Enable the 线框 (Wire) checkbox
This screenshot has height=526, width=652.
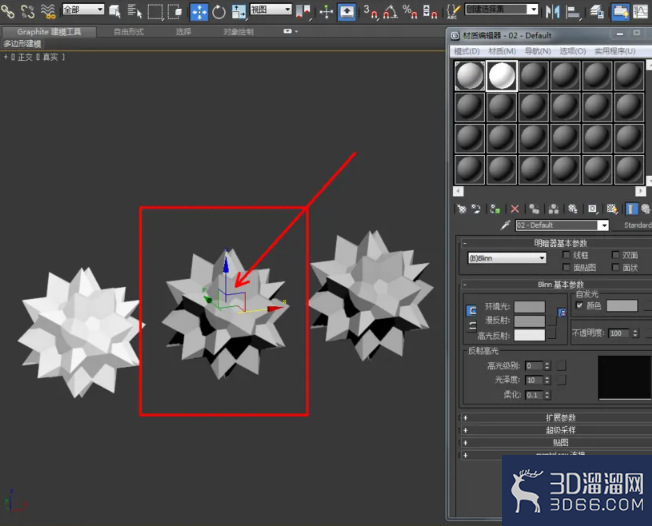(566, 254)
